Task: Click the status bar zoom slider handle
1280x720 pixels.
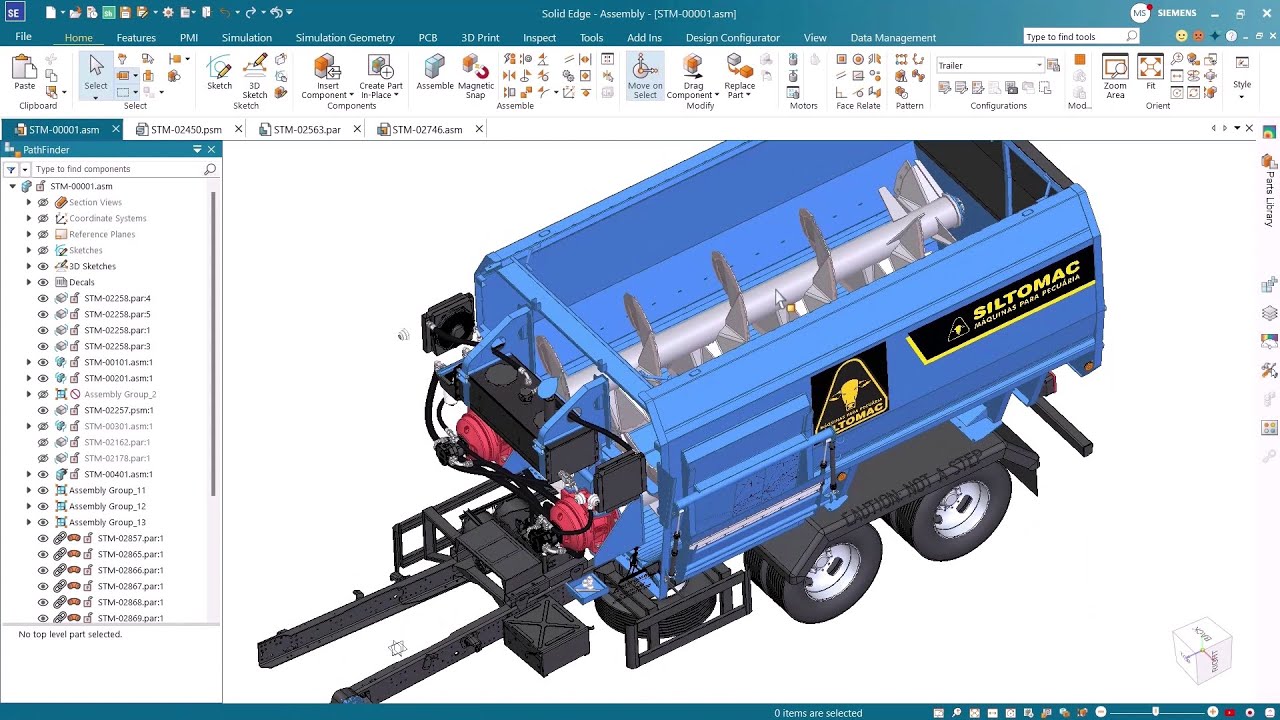Action: [1156, 712]
